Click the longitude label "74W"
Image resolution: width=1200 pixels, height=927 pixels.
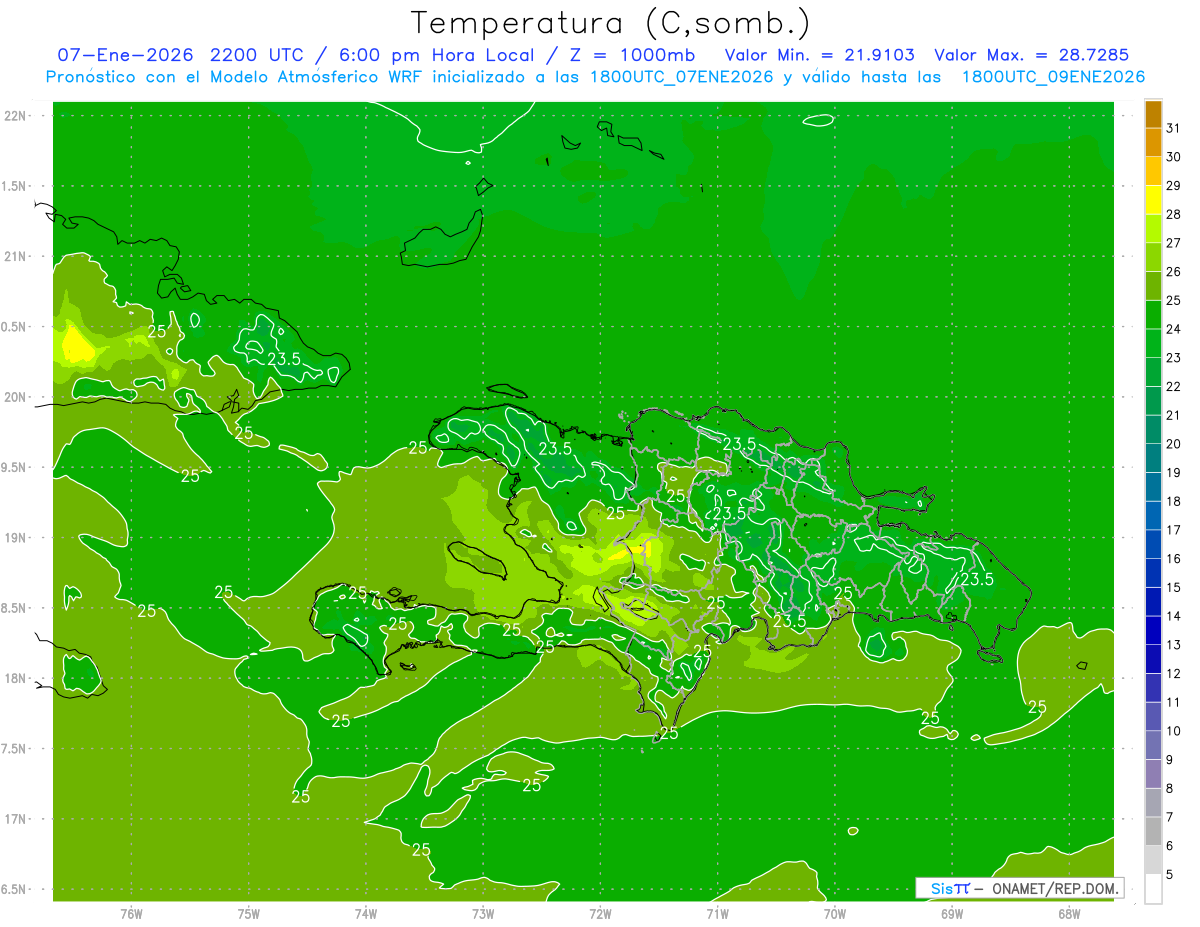pyautogui.click(x=366, y=913)
